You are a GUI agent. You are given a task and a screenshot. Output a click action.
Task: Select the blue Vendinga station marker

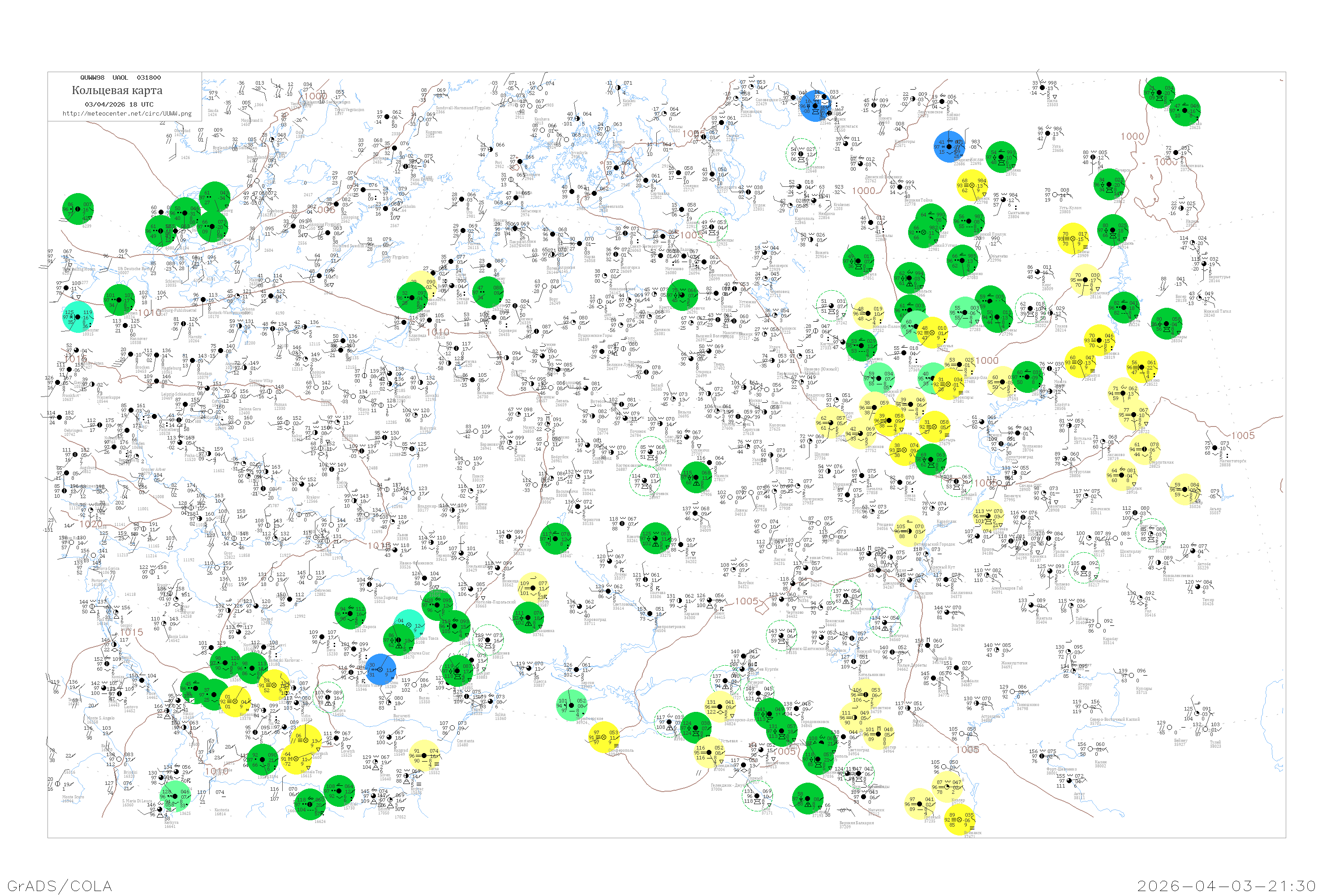pos(949,147)
